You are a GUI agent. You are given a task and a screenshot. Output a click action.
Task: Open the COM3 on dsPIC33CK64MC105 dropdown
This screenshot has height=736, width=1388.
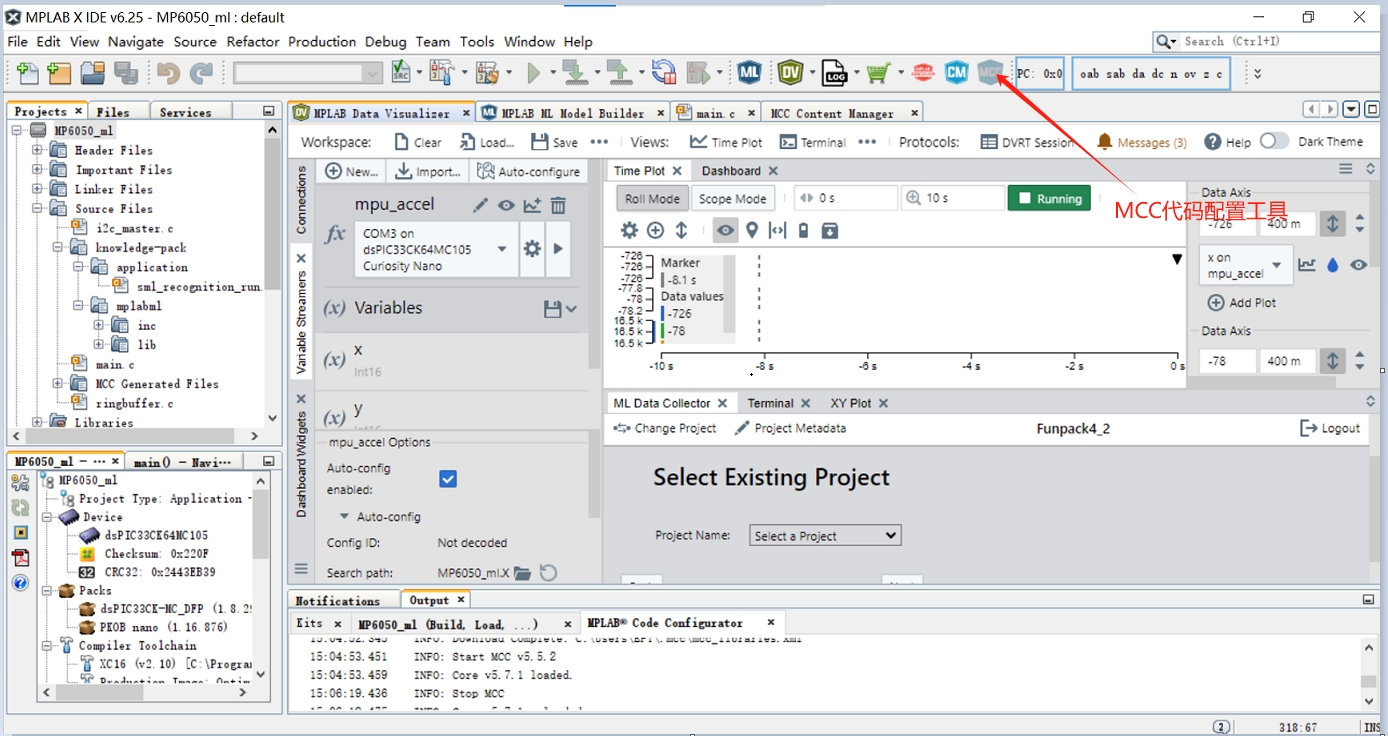coord(436,248)
